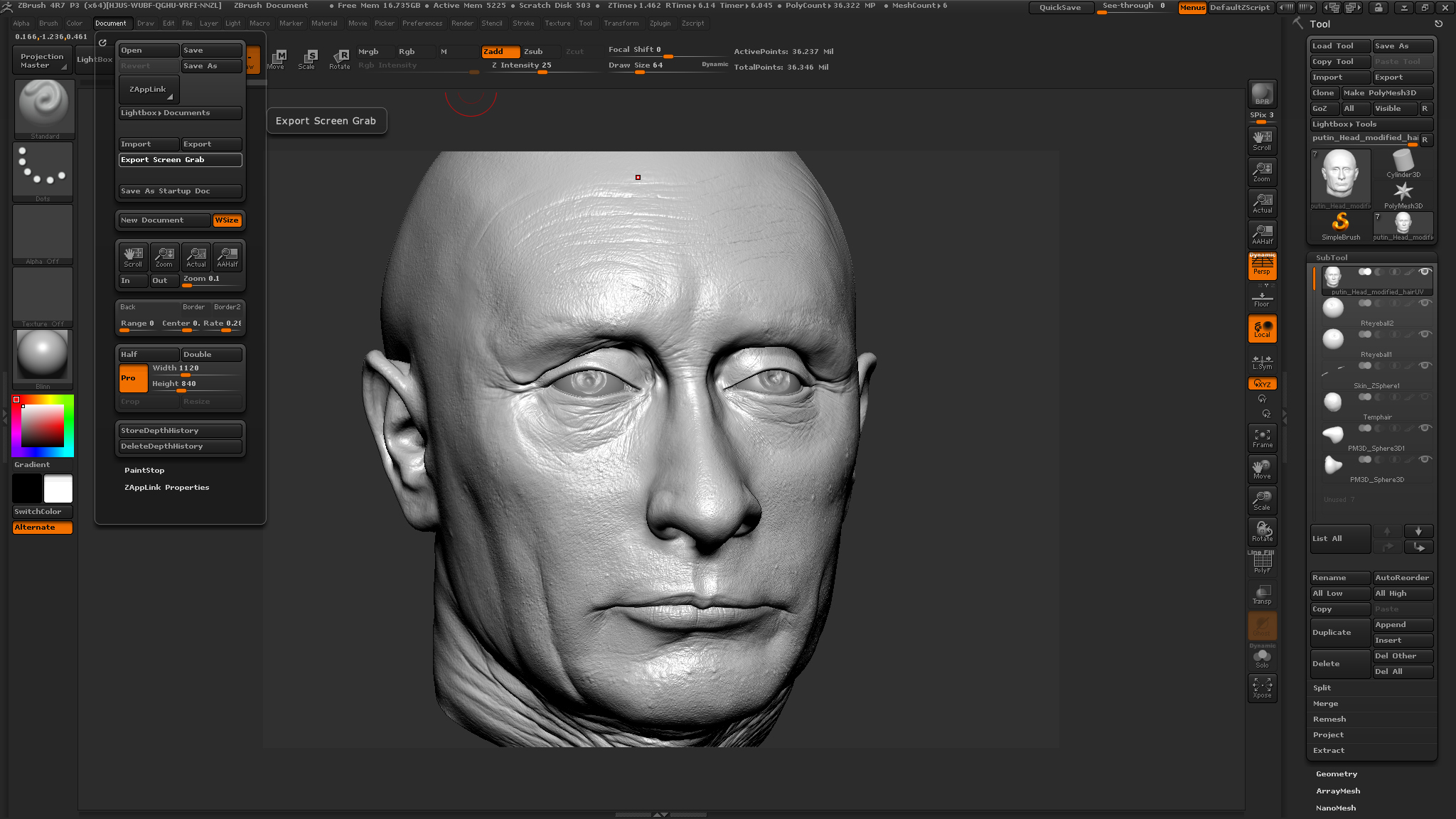Click the BPR render icon
The image size is (1456, 819).
pos(1262,94)
